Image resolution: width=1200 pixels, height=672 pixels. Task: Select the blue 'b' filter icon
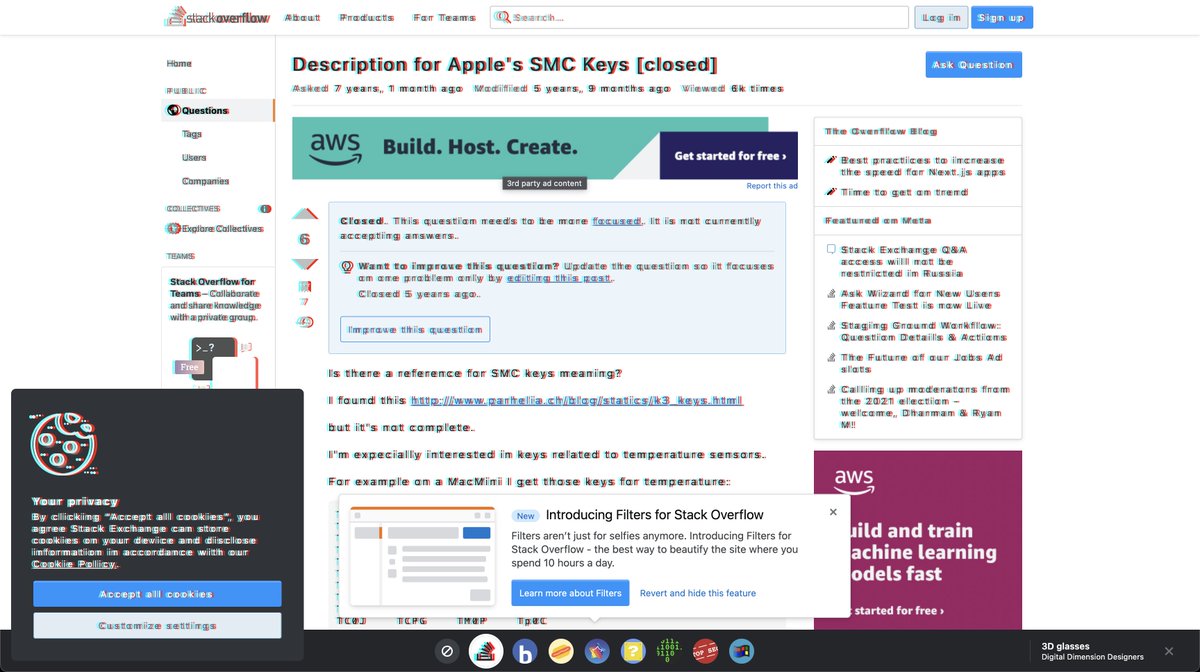point(524,652)
